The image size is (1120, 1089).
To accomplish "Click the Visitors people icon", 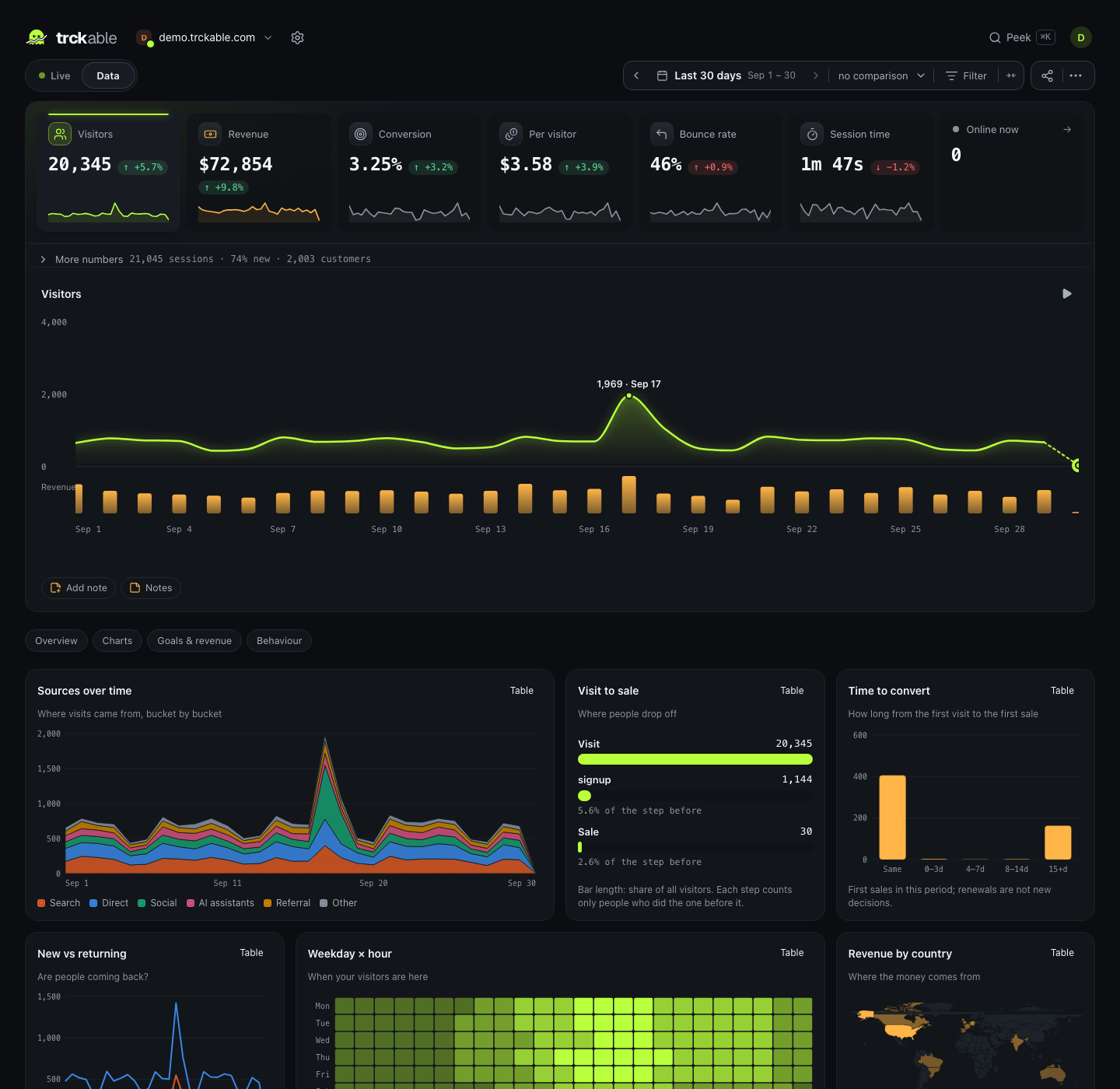I will click(x=60, y=134).
